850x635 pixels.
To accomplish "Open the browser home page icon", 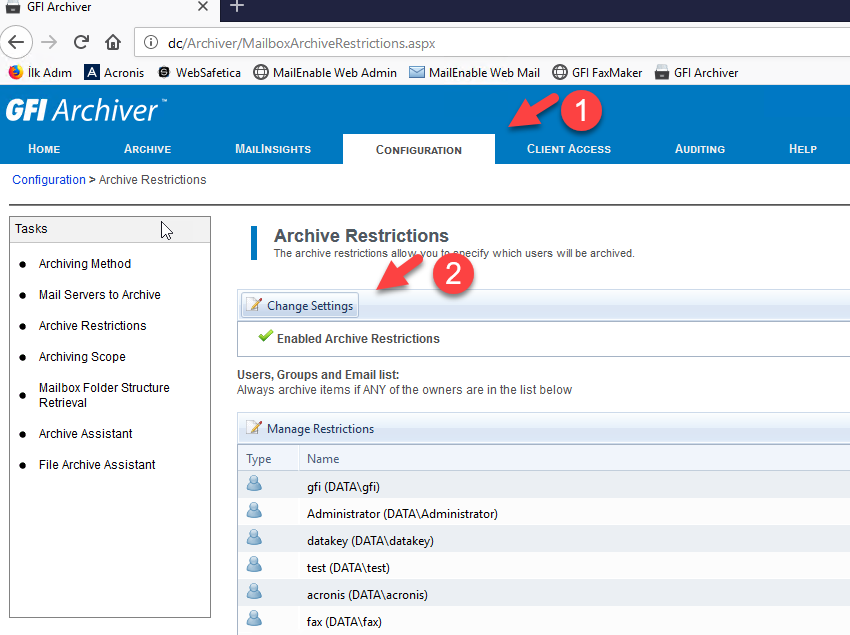I will [x=113, y=42].
